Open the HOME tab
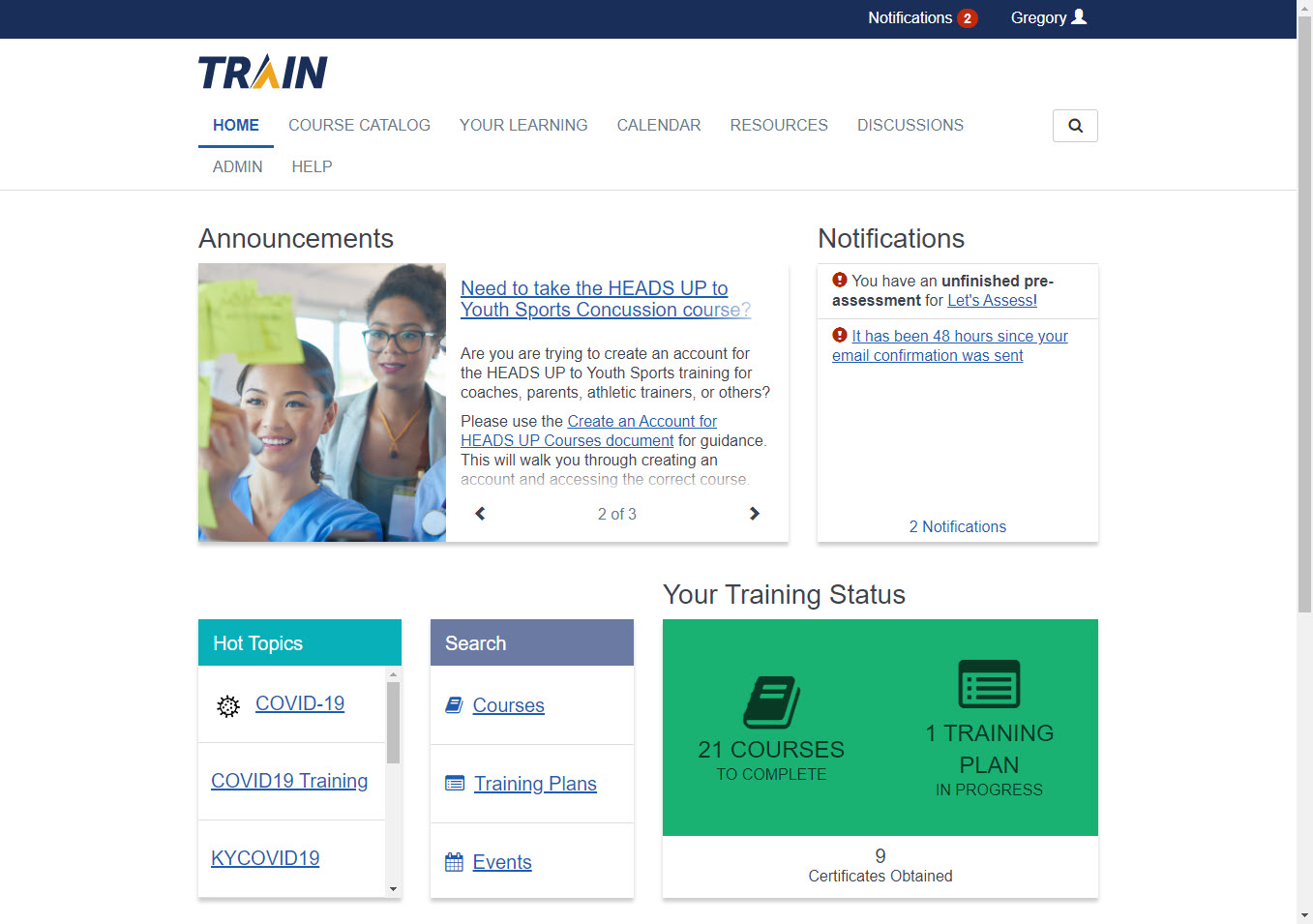1313x924 pixels. click(236, 126)
